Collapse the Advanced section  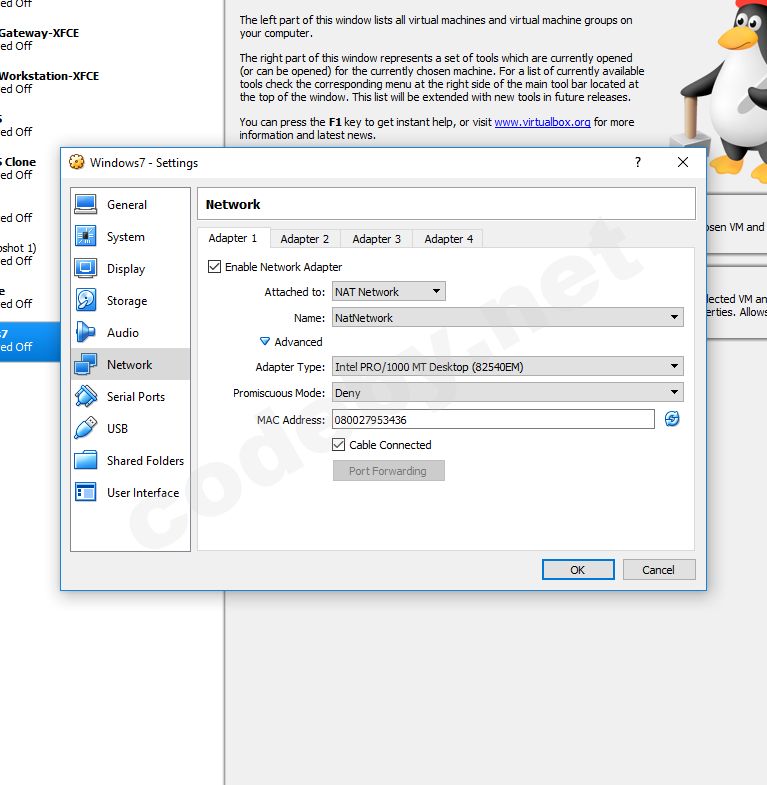point(266,342)
